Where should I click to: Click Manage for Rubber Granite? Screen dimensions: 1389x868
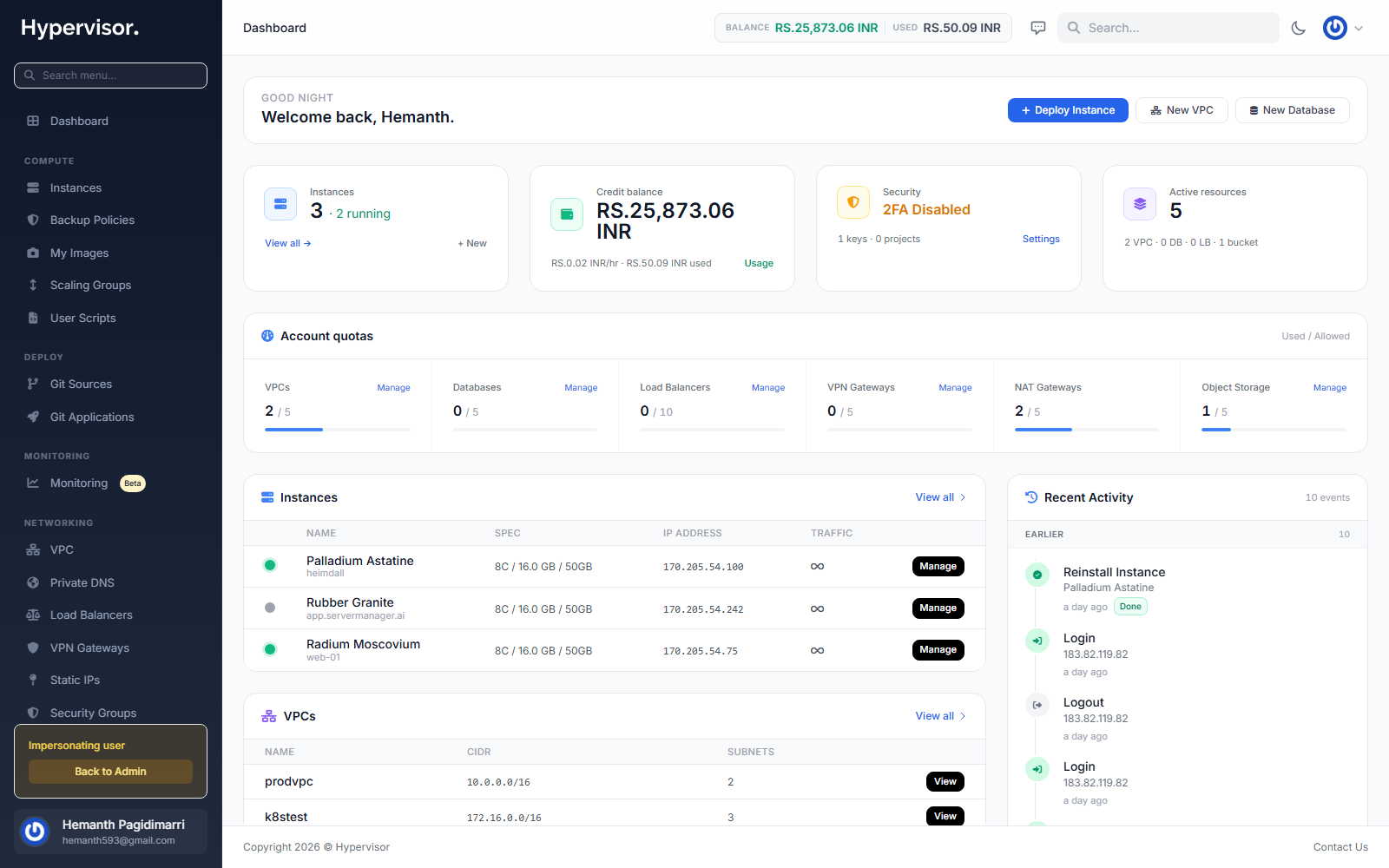pyautogui.click(x=938, y=608)
